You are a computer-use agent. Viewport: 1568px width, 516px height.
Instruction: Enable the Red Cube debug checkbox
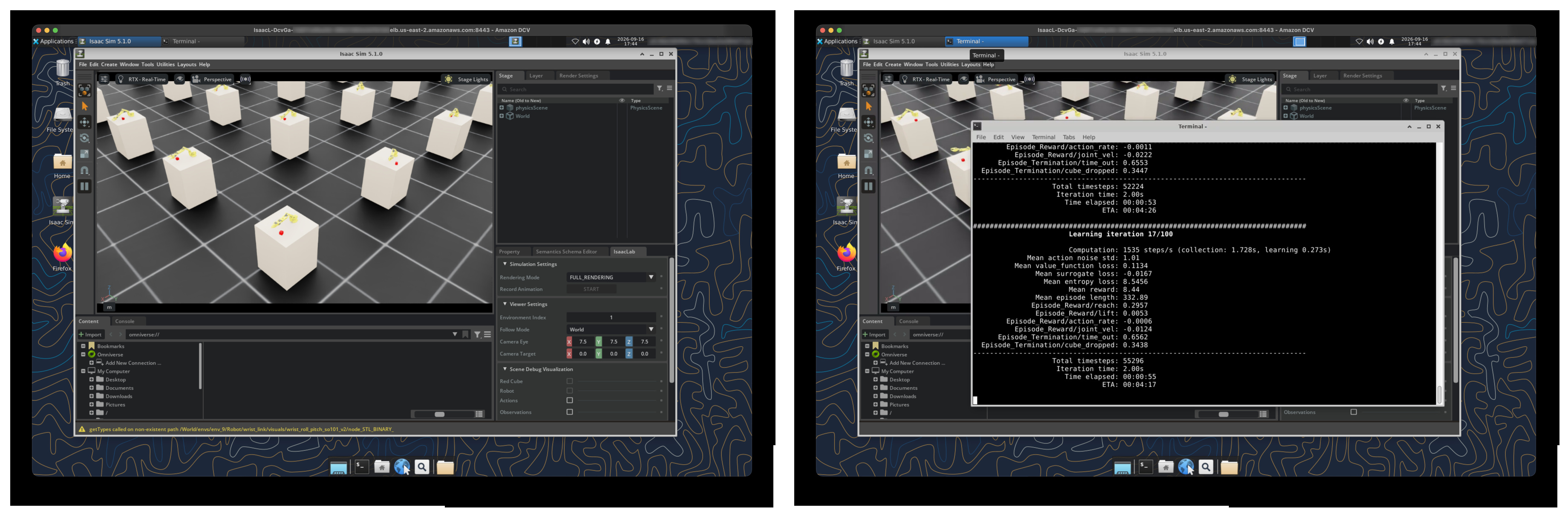[x=570, y=381]
